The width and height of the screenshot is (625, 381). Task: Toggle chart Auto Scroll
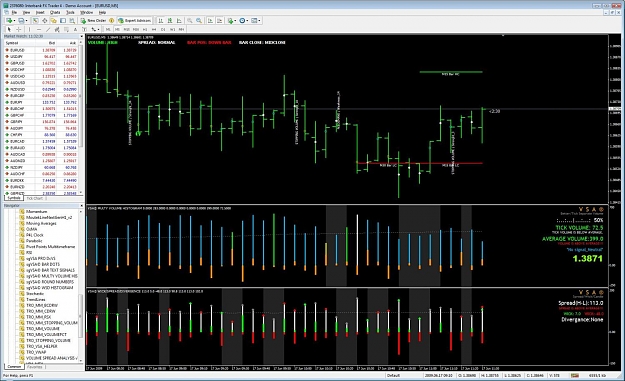point(210,20)
